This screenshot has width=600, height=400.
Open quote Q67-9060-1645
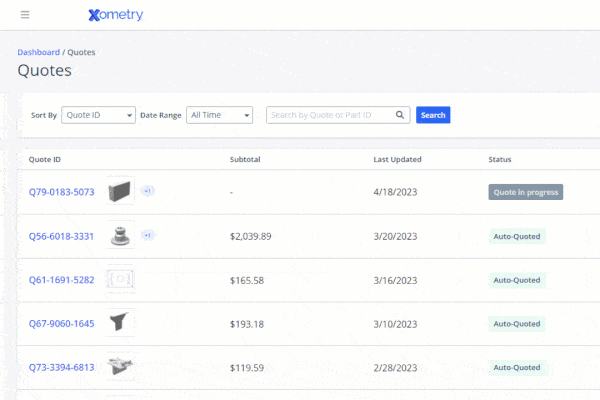(62, 324)
